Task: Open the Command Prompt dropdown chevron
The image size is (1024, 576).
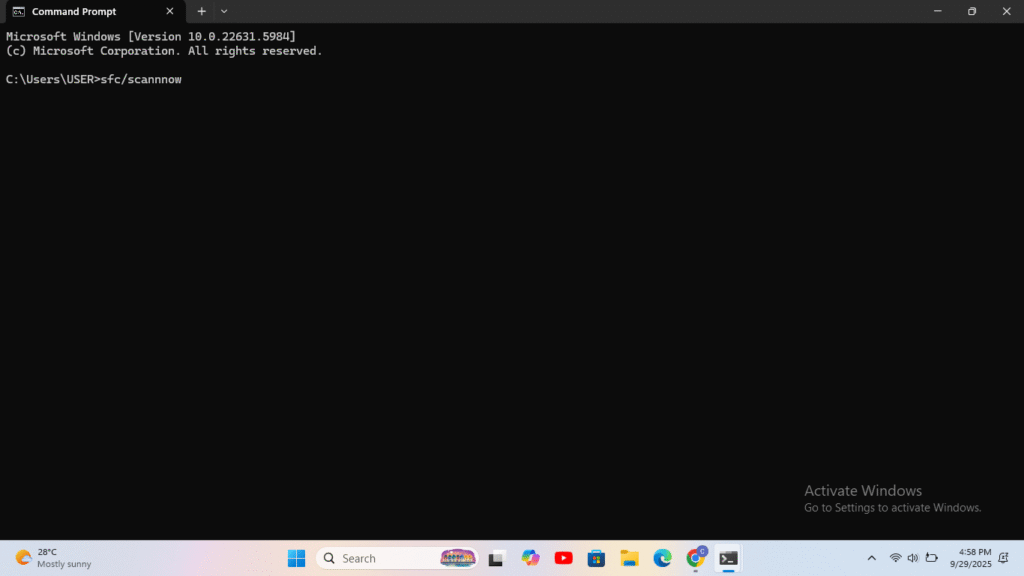Action: (223, 11)
